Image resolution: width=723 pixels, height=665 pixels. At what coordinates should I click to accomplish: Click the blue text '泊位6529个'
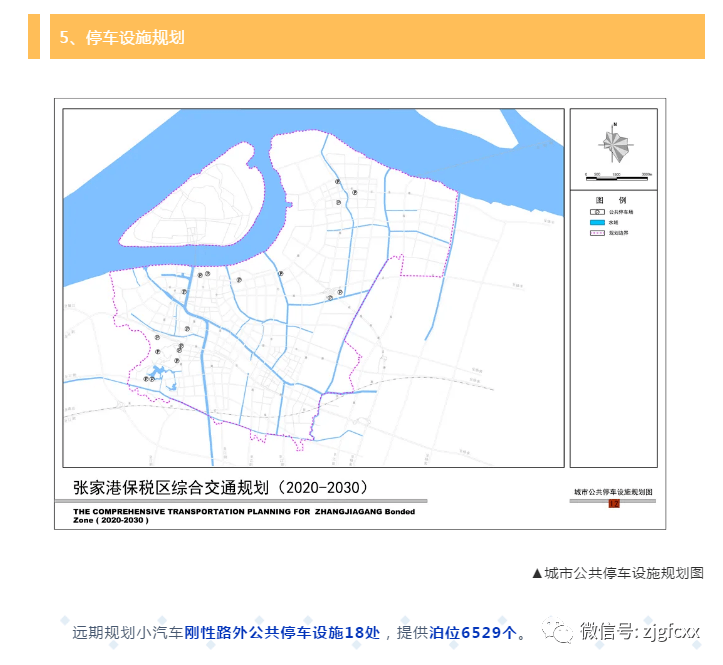[473, 632]
